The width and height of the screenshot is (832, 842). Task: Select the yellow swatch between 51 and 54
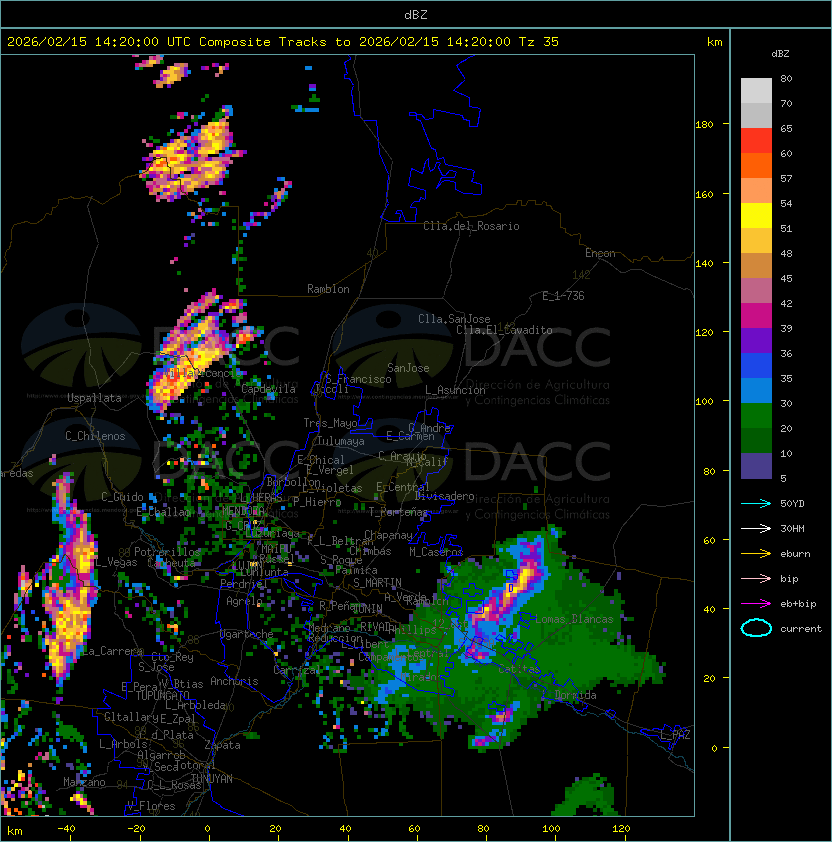pyautogui.click(x=756, y=216)
